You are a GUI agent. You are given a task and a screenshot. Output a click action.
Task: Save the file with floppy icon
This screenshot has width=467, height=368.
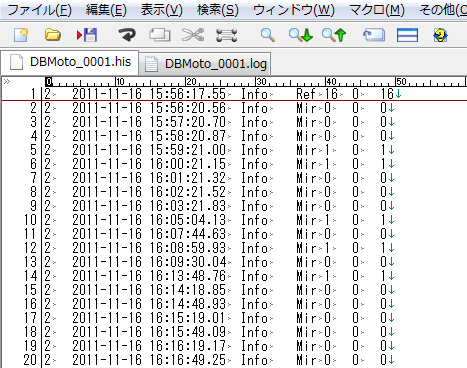pyautogui.click(x=87, y=35)
